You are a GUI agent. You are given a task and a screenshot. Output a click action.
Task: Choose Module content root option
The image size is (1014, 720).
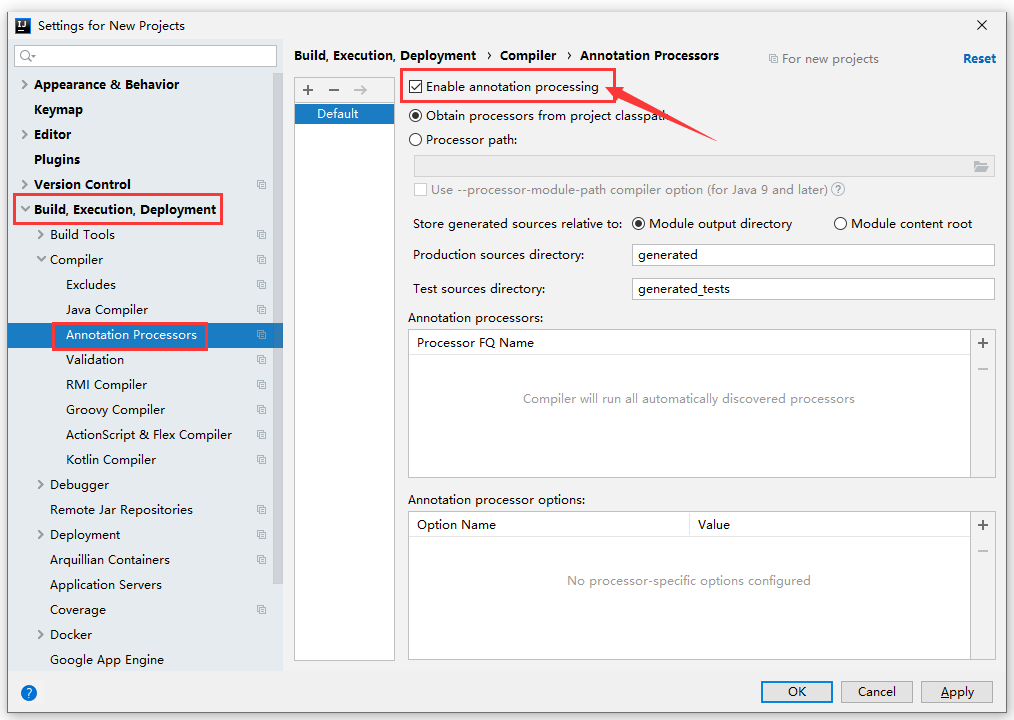(840, 224)
